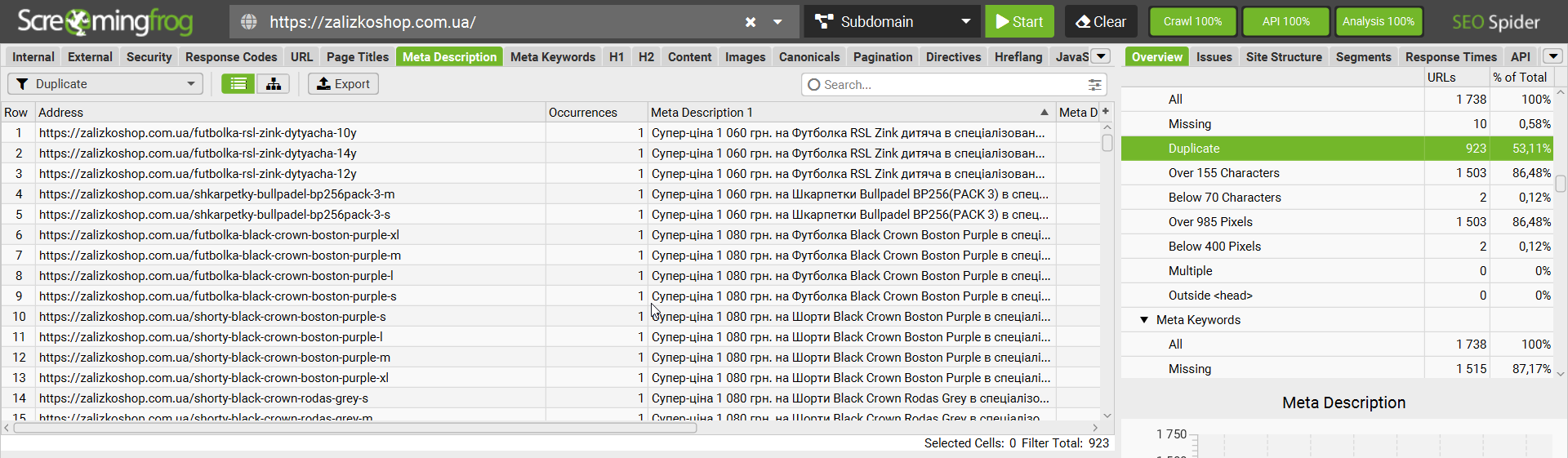
Task: Switch to the H1 tab
Action: click(x=617, y=57)
